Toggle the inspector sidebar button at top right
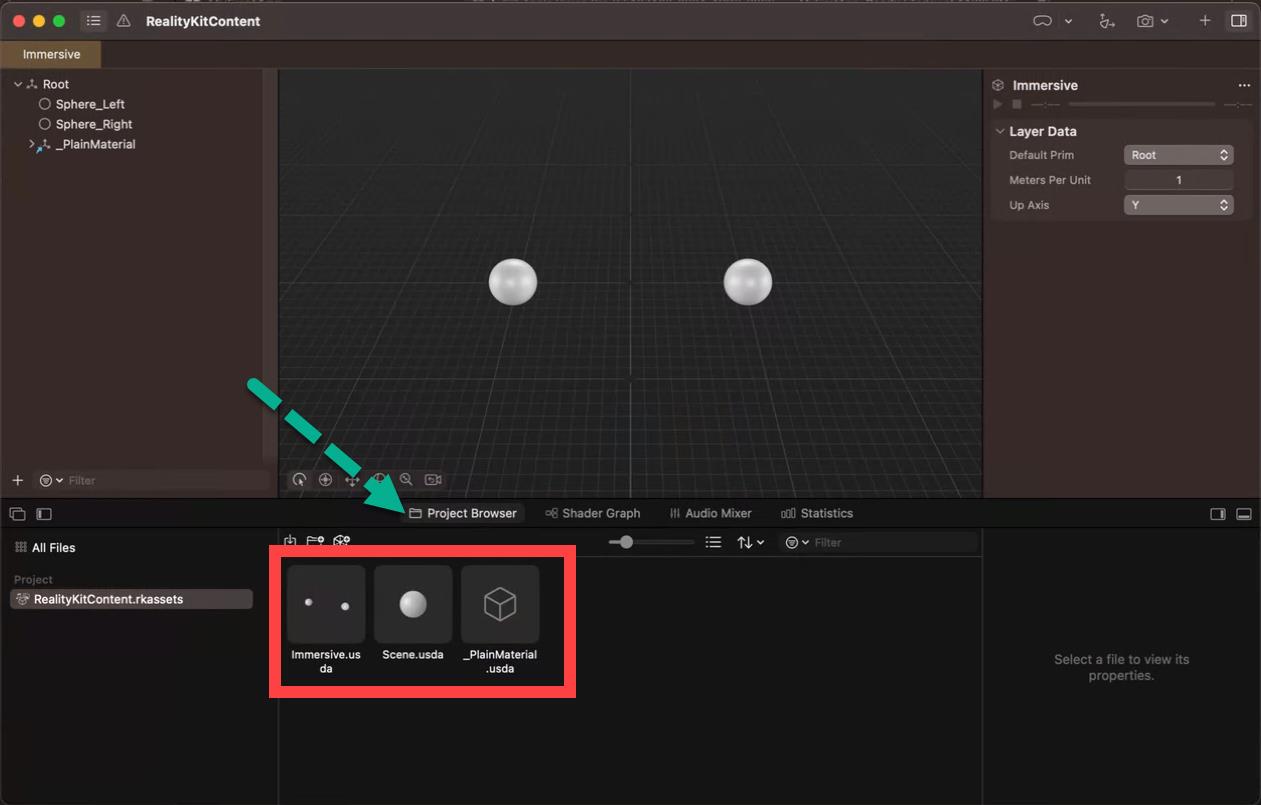Screen dimensions: 1261x805 coord(1239,21)
